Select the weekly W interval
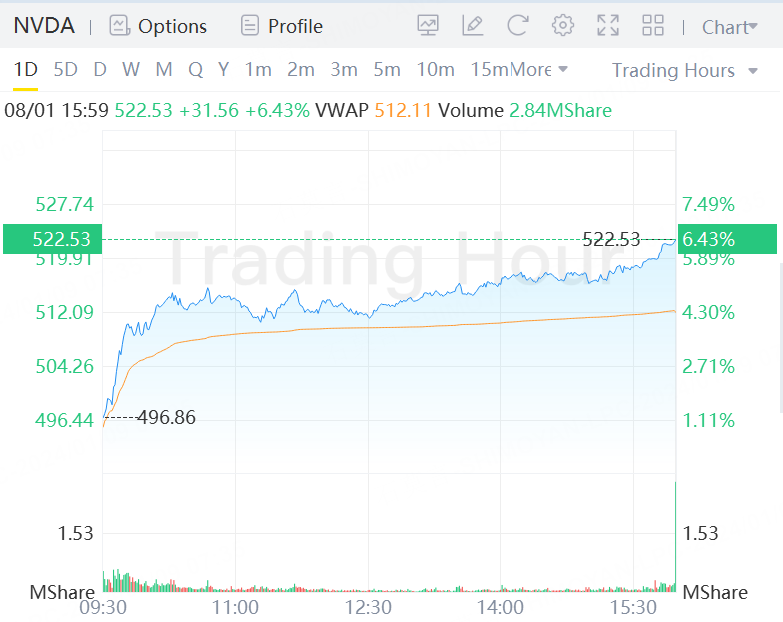This screenshot has height=622, width=783. pos(131,70)
